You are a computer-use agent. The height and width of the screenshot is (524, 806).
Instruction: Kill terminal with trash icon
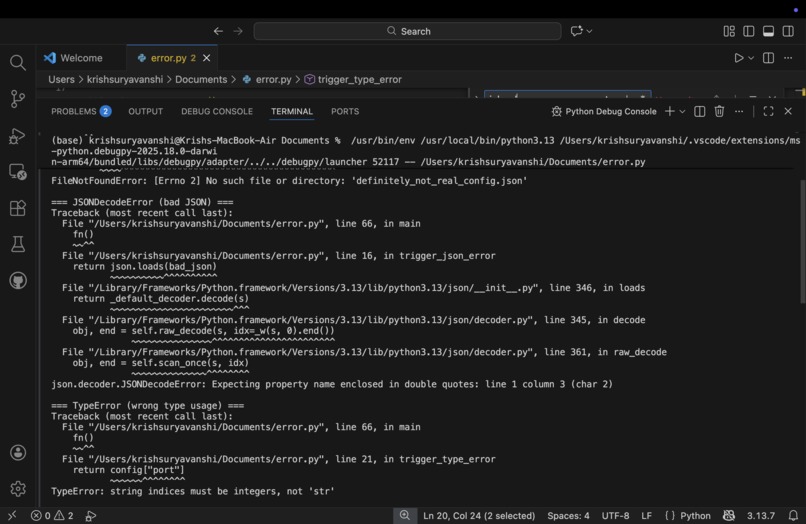tap(719, 112)
